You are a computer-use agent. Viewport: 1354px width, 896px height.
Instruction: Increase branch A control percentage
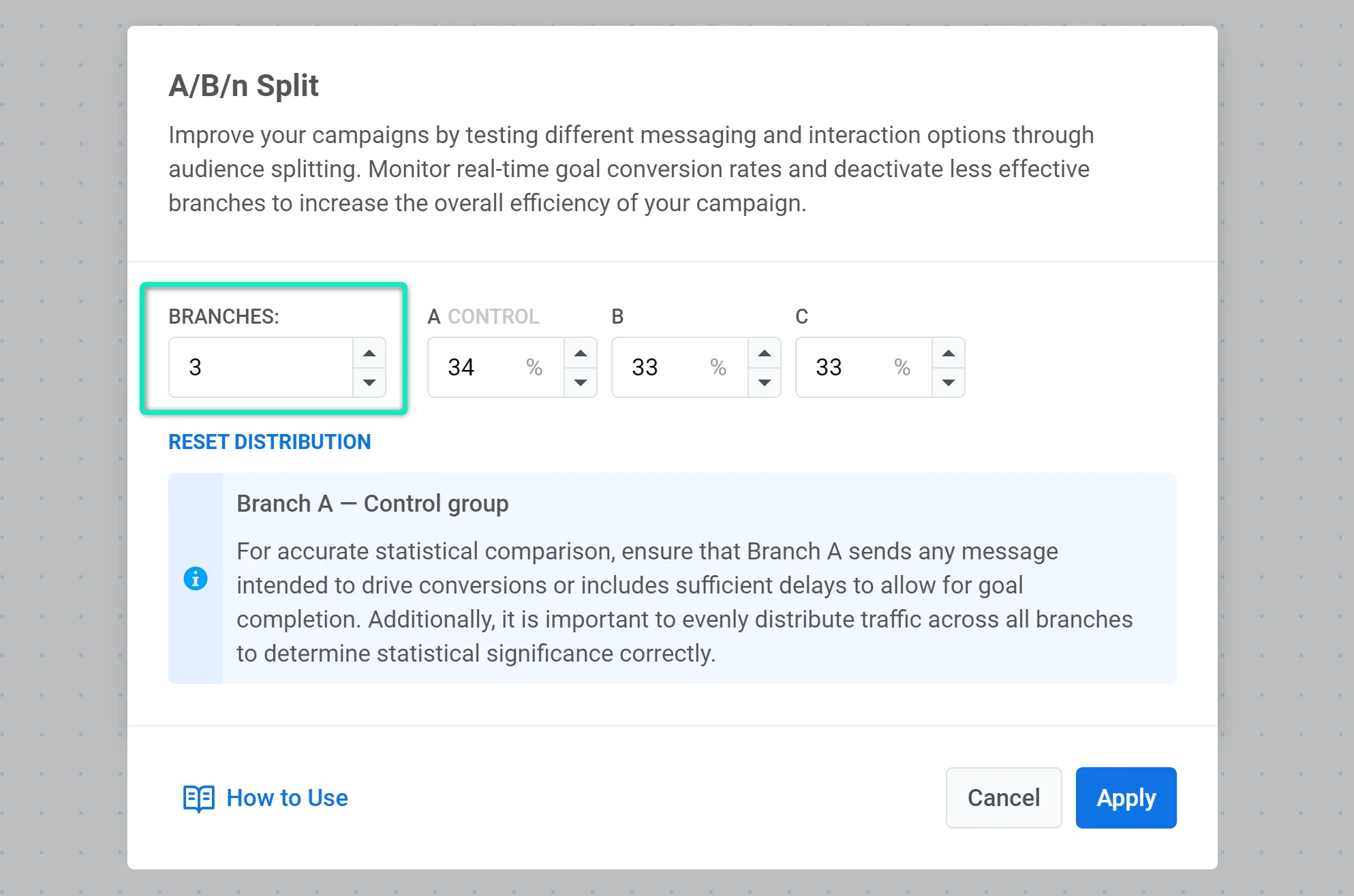click(x=581, y=353)
